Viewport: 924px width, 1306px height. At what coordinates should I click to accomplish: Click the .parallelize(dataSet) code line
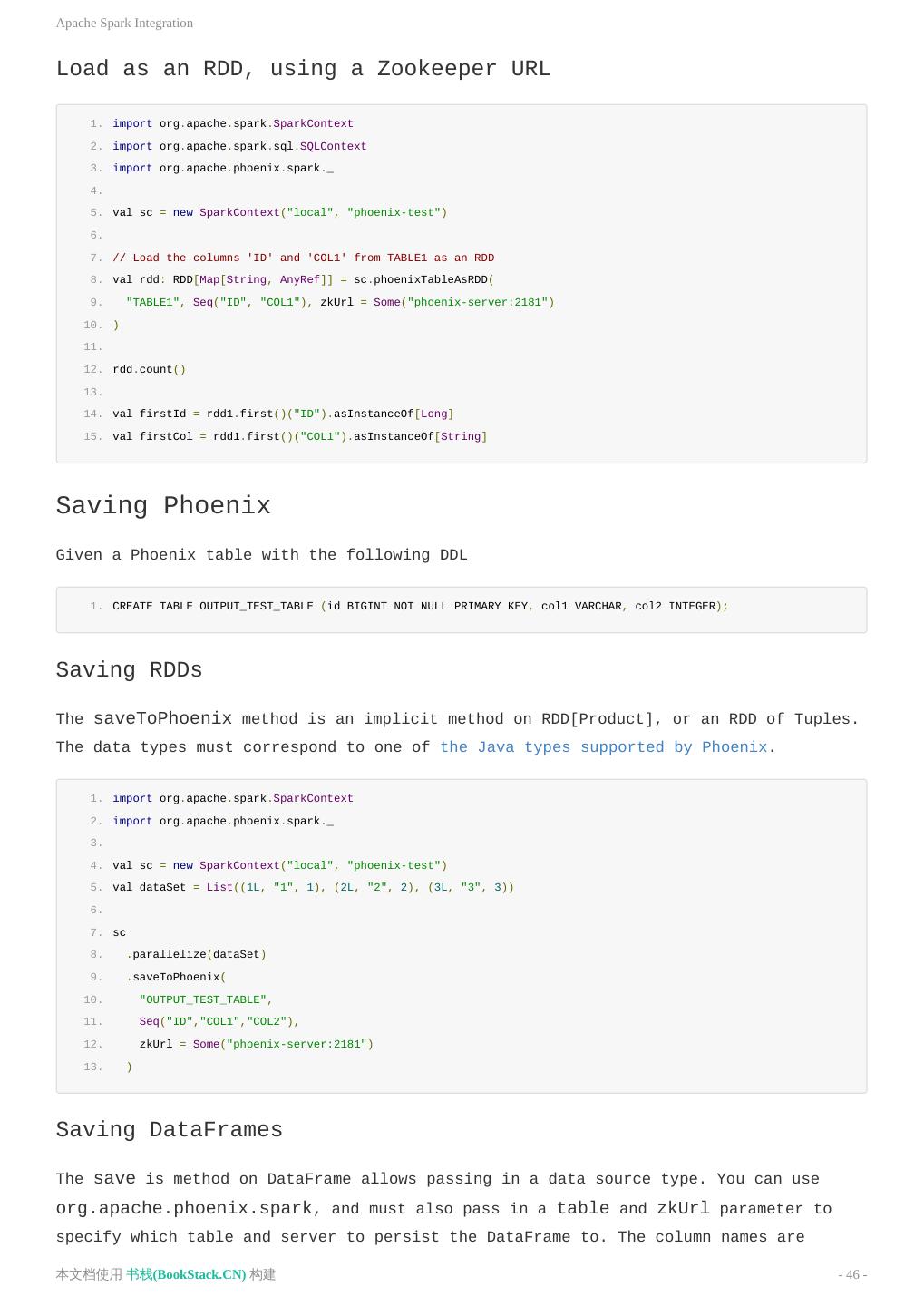196,954
